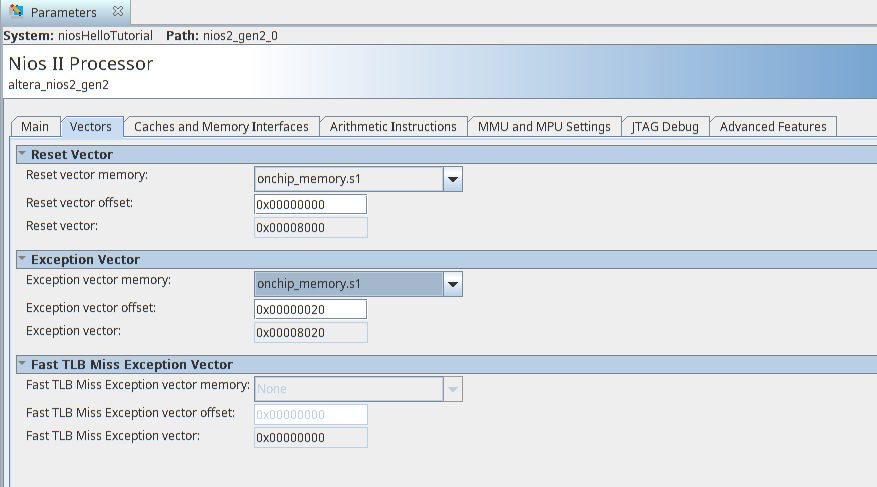This screenshot has width=877, height=487.
Task: Click the Parameters panel icon
Action: (x=17, y=13)
